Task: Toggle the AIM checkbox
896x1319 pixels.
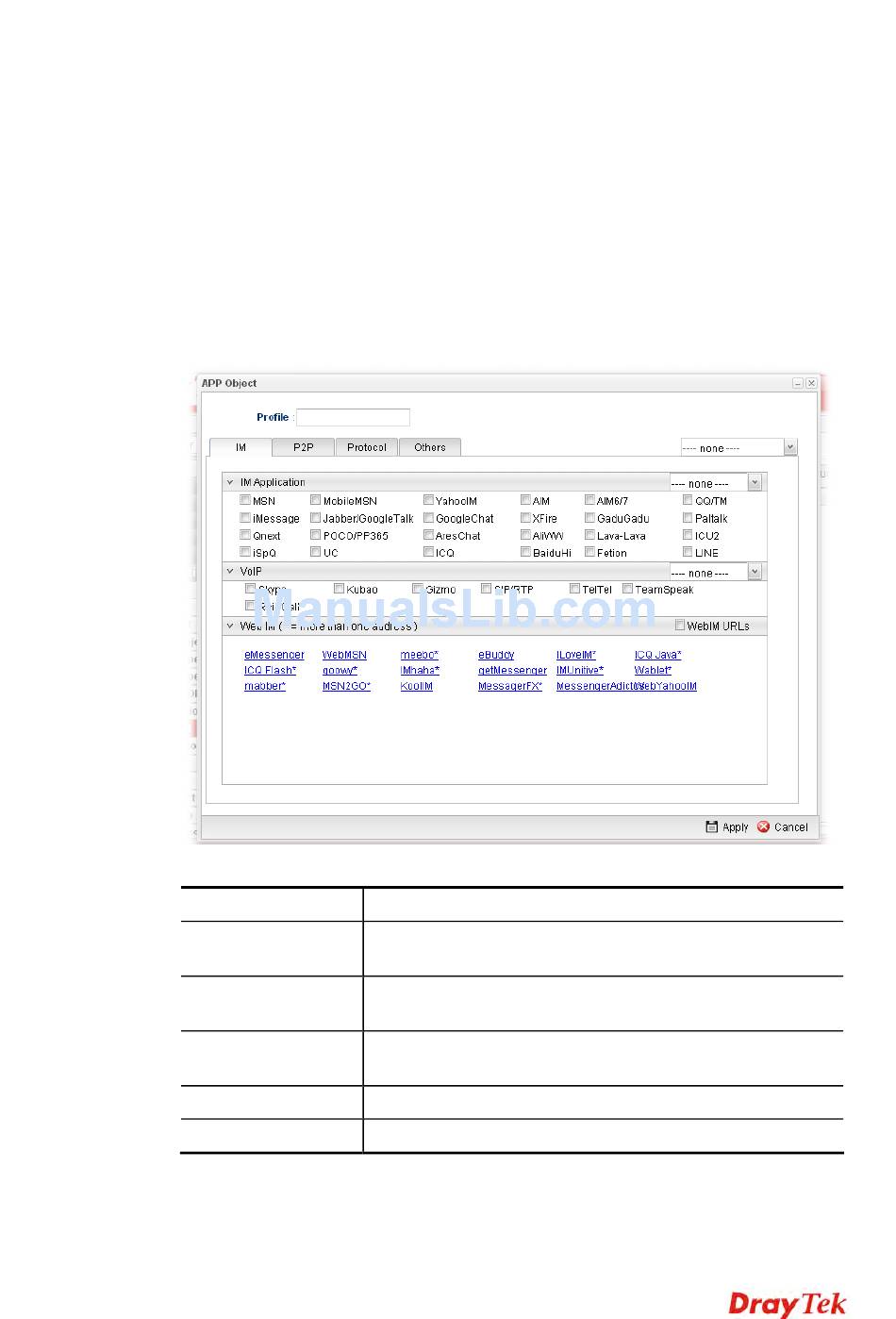Action: pyautogui.click(x=525, y=500)
